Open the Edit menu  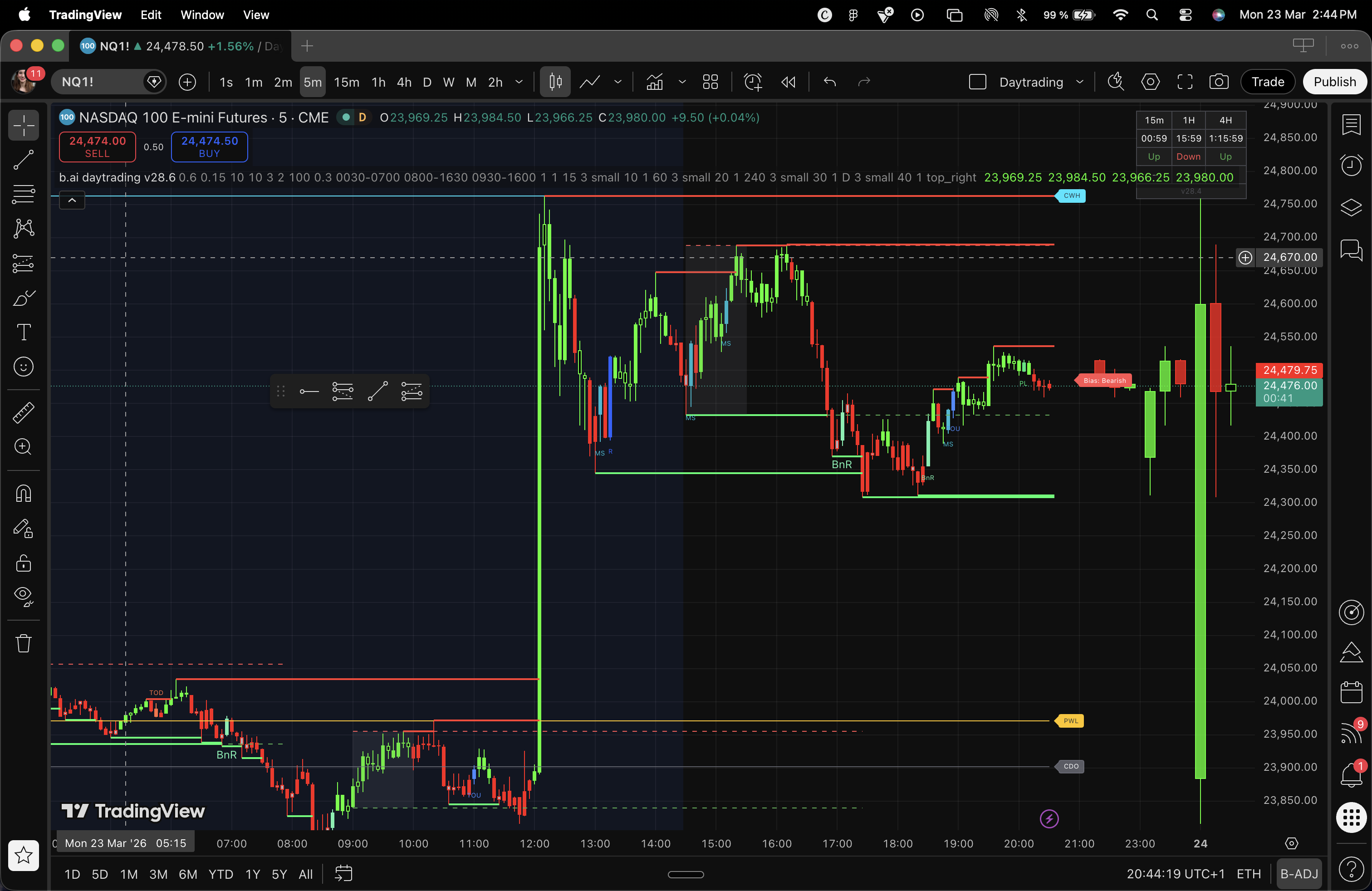151,15
